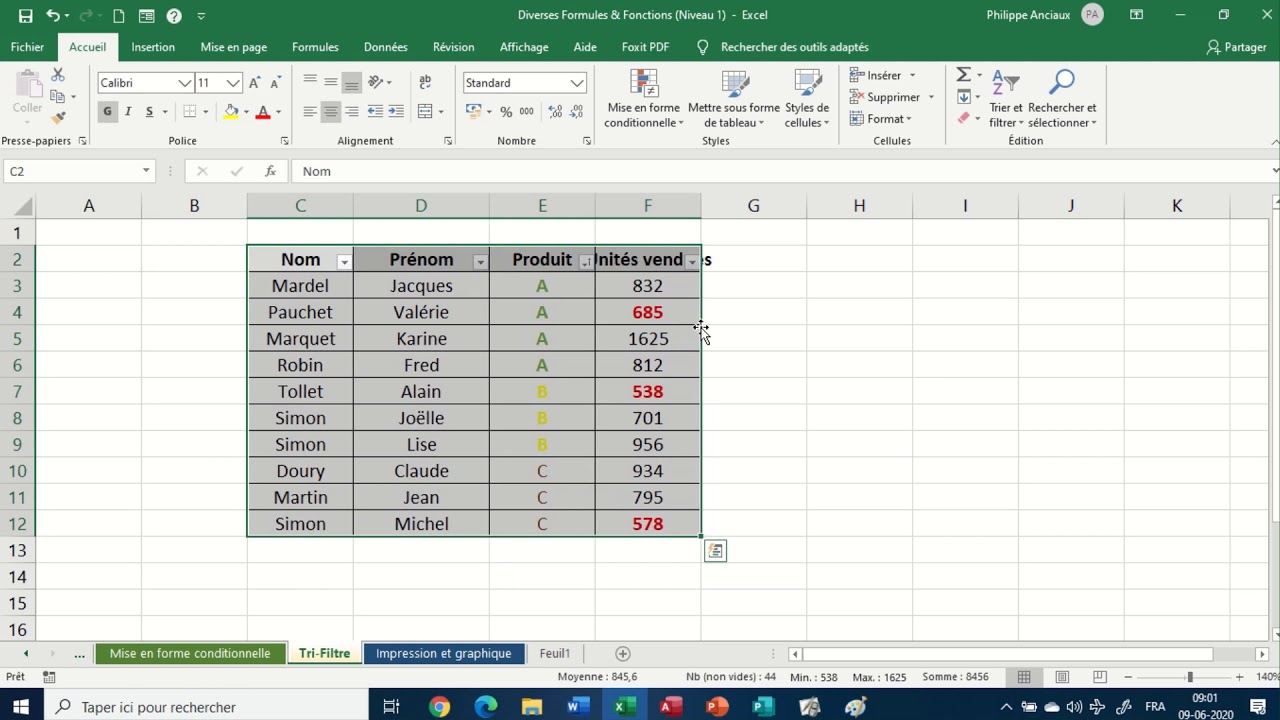Click the AutoSum sigma icon

point(963,75)
